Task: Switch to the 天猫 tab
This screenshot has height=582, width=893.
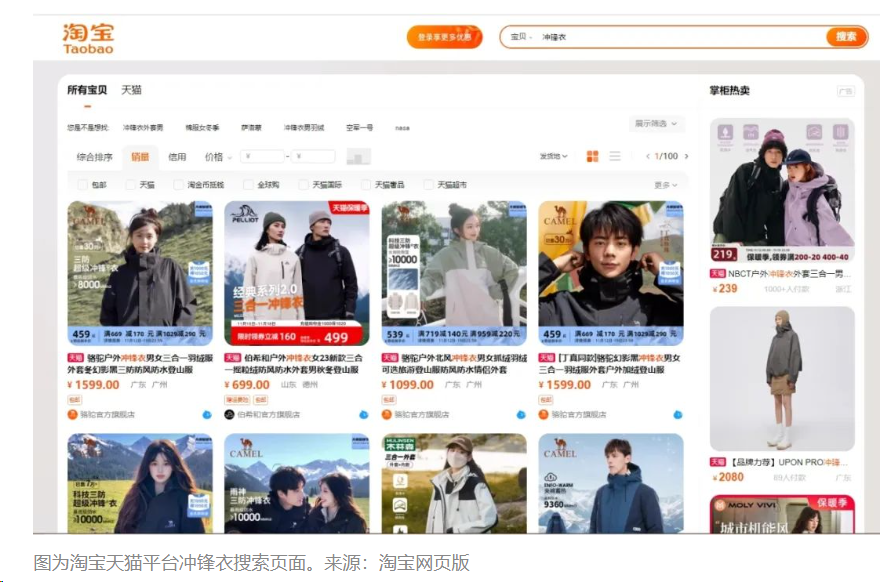Action: 132,90
